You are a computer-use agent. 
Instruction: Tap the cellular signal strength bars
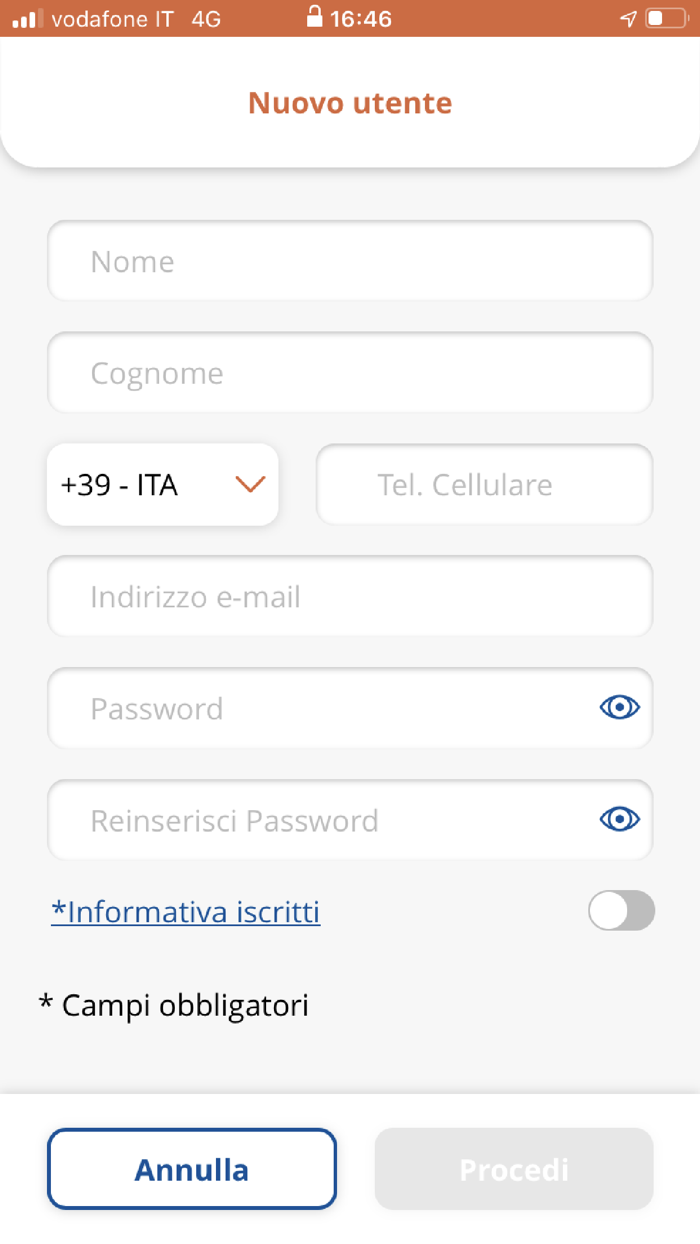(x=25, y=19)
